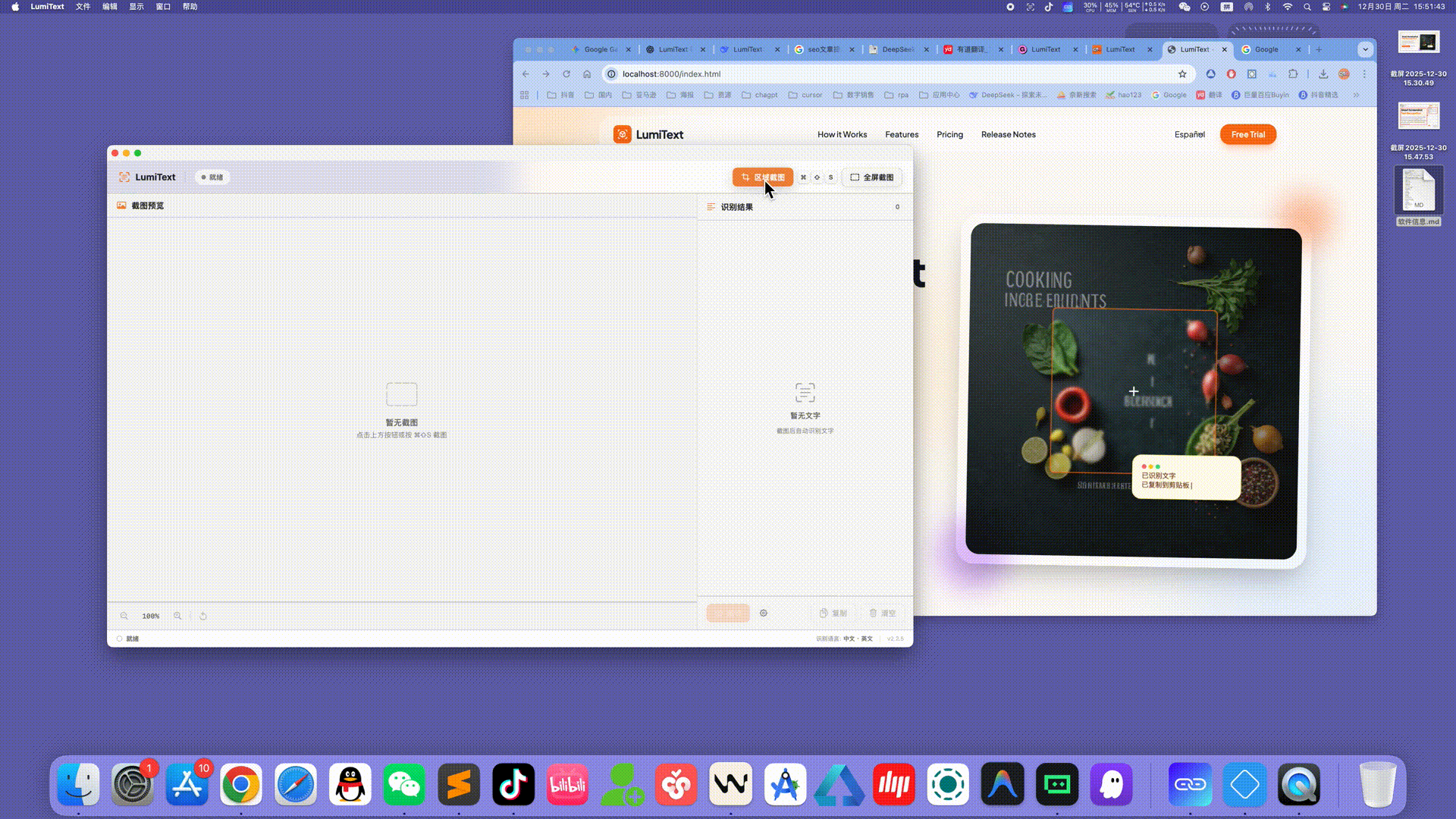Open App Store from the Dock
Image resolution: width=1456 pixels, height=819 pixels.
pos(187,784)
